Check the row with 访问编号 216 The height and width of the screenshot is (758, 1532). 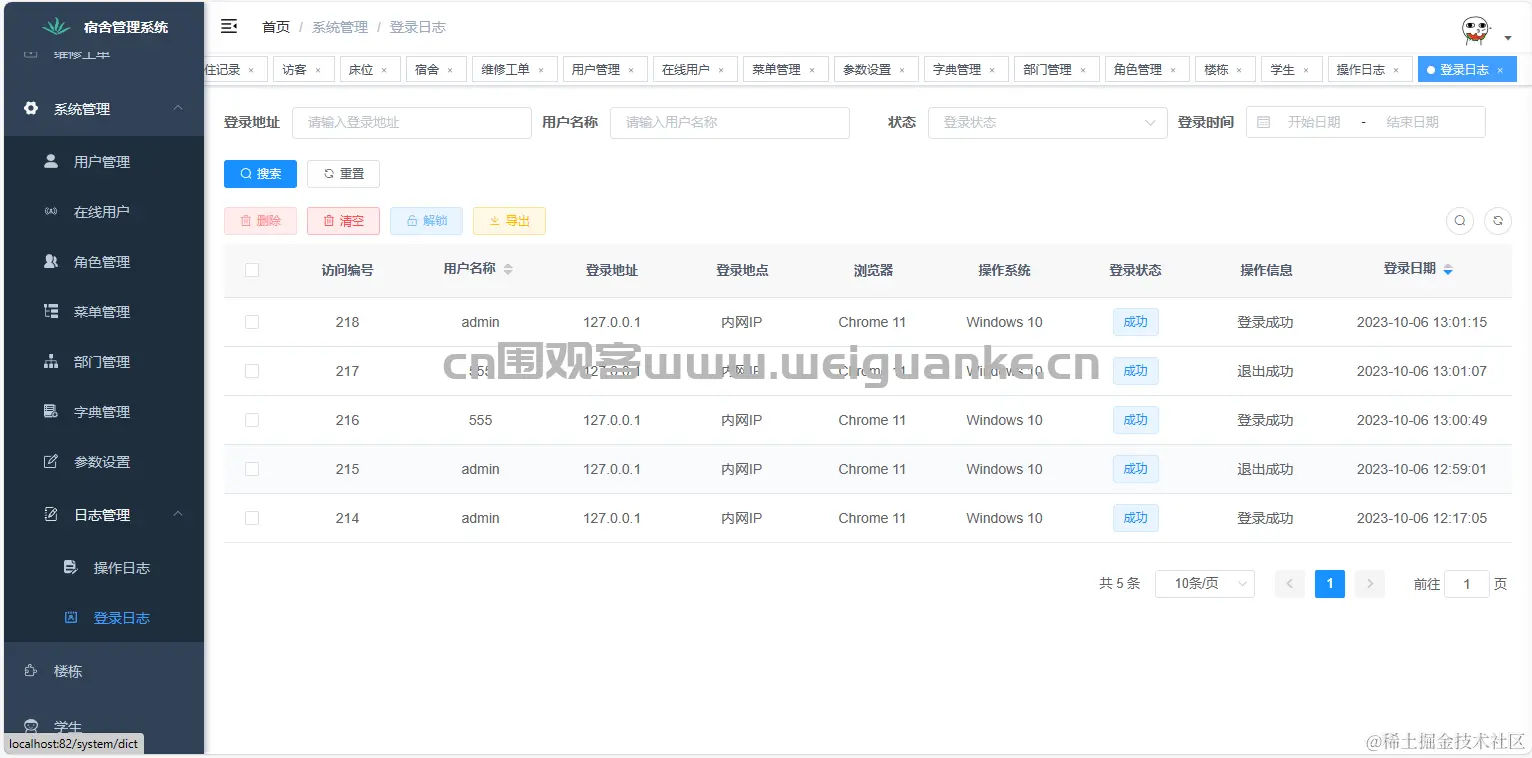pos(252,420)
